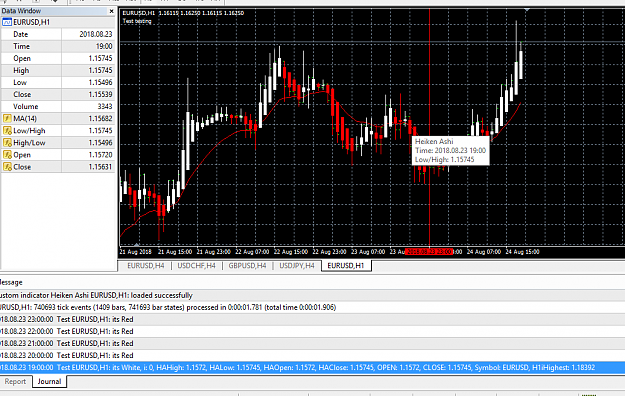625x396 pixels.
Task: Select the highlighted 19:00:00 'its White' journal entry
Action: click(x=312, y=368)
